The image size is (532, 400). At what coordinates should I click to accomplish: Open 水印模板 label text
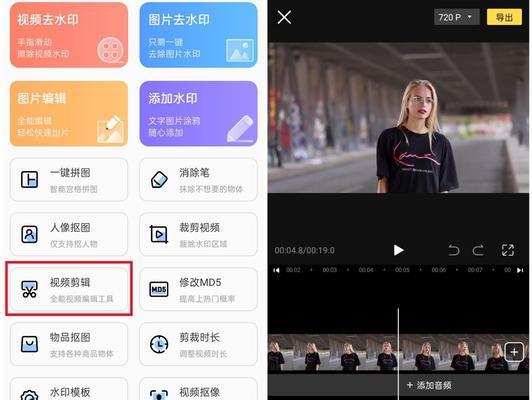(70, 392)
